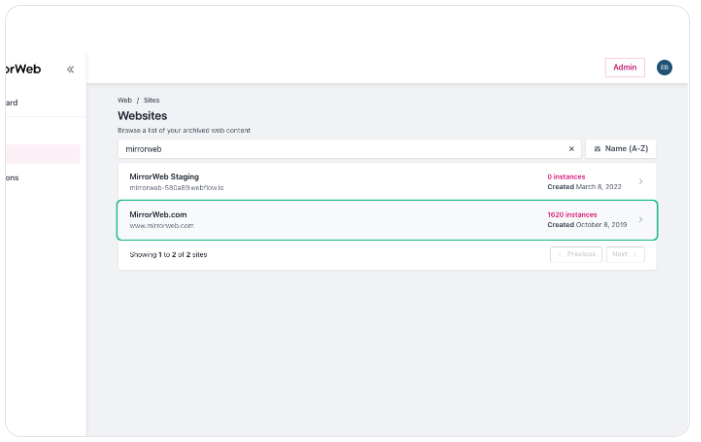
Task: Collapse the sidebar with double-chevron icon
Action: [x=70, y=69]
